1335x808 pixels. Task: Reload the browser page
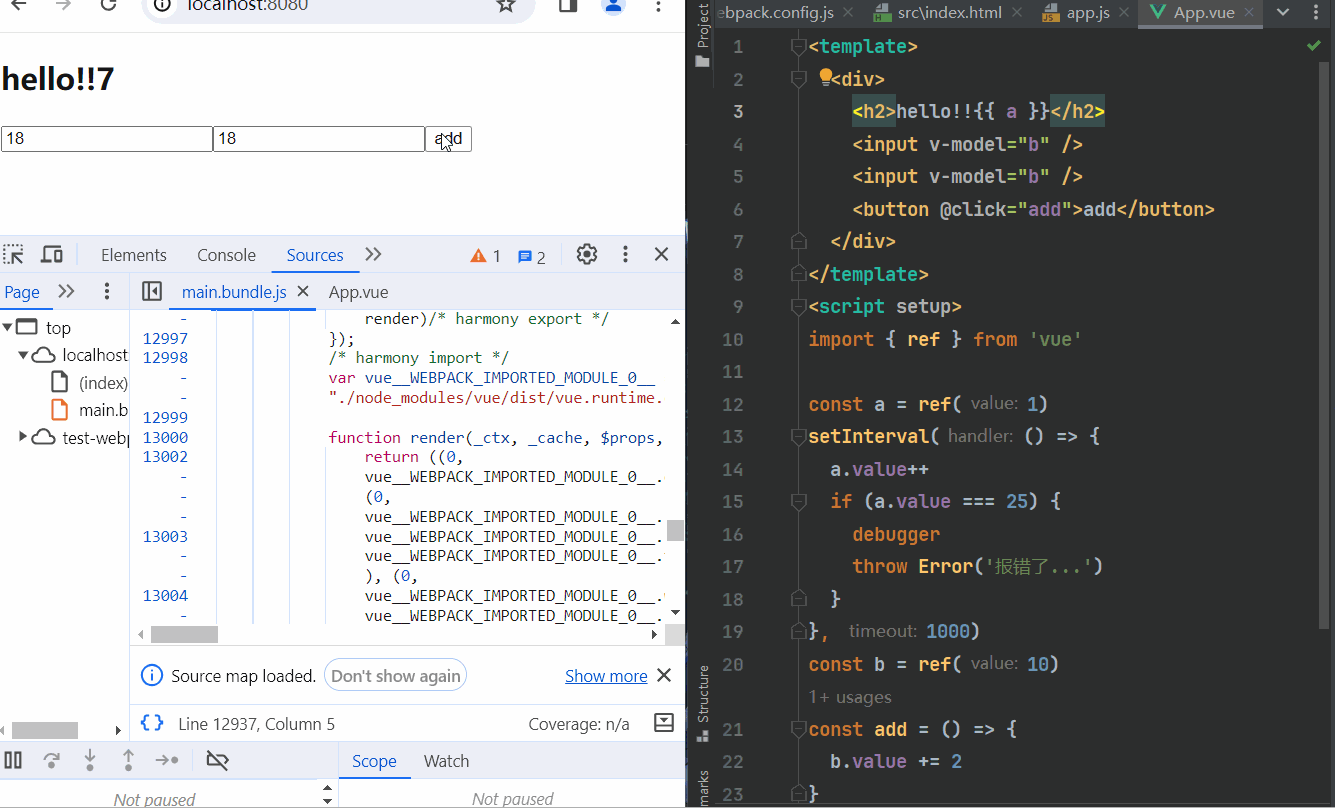(x=107, y=5)
